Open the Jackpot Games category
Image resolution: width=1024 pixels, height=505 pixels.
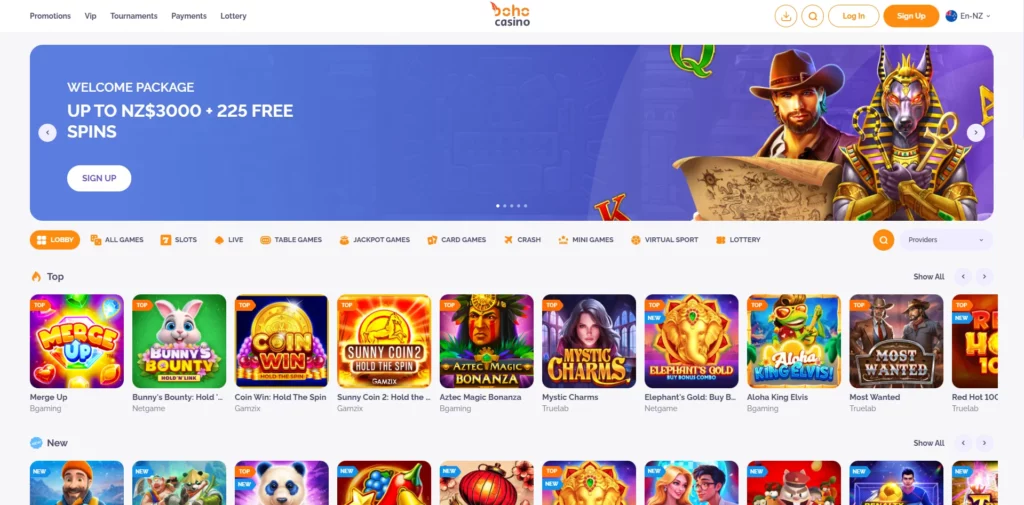click(375, 240)
